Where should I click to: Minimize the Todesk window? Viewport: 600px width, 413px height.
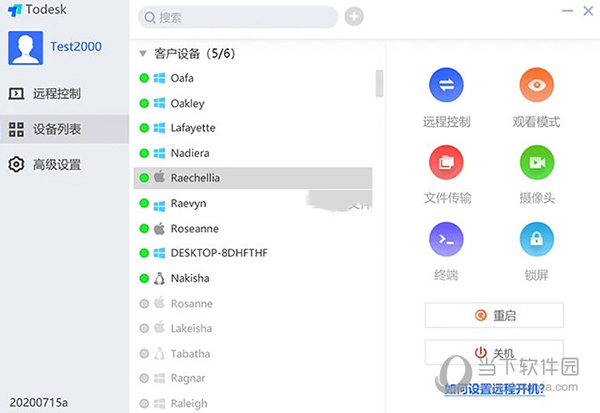click(567, 11)
